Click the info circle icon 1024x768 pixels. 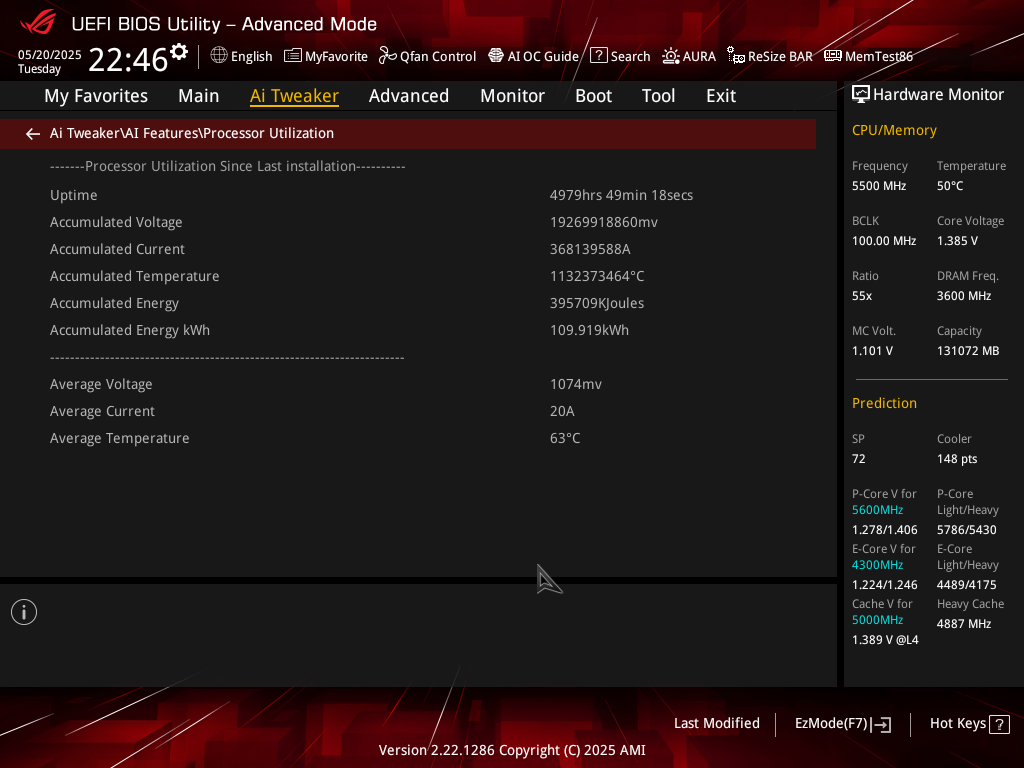(24, 612)
